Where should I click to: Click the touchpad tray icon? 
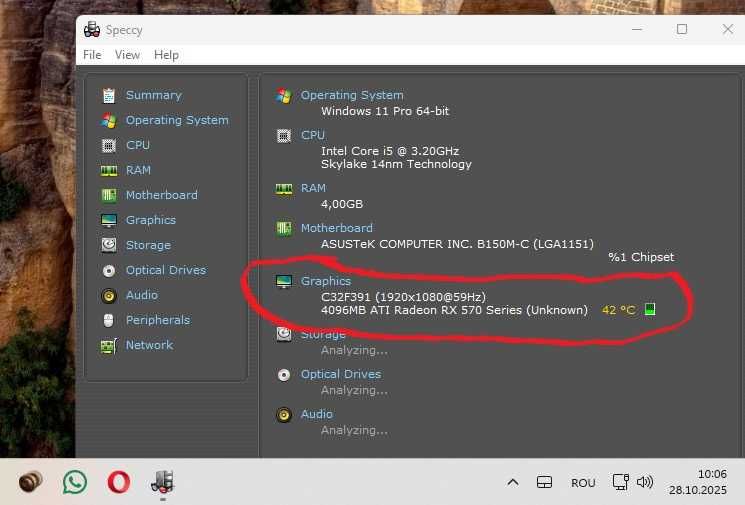coord(544,483)
